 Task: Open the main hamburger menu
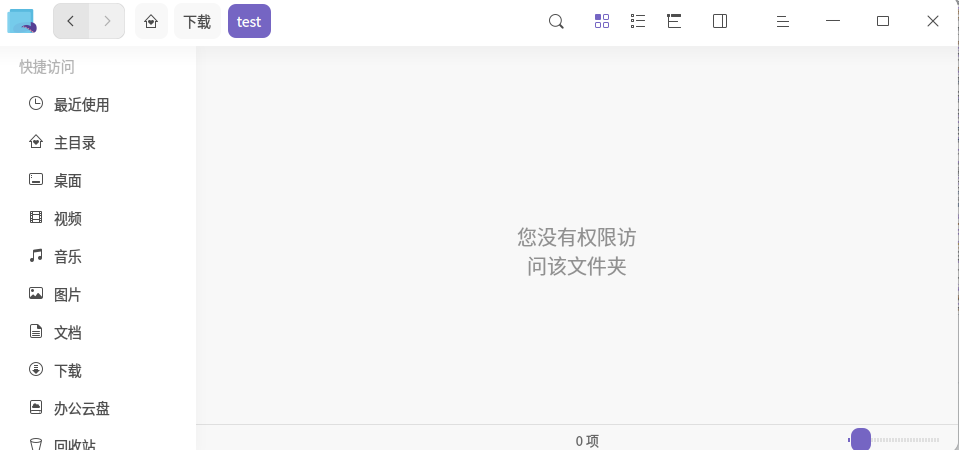point(783,21)
